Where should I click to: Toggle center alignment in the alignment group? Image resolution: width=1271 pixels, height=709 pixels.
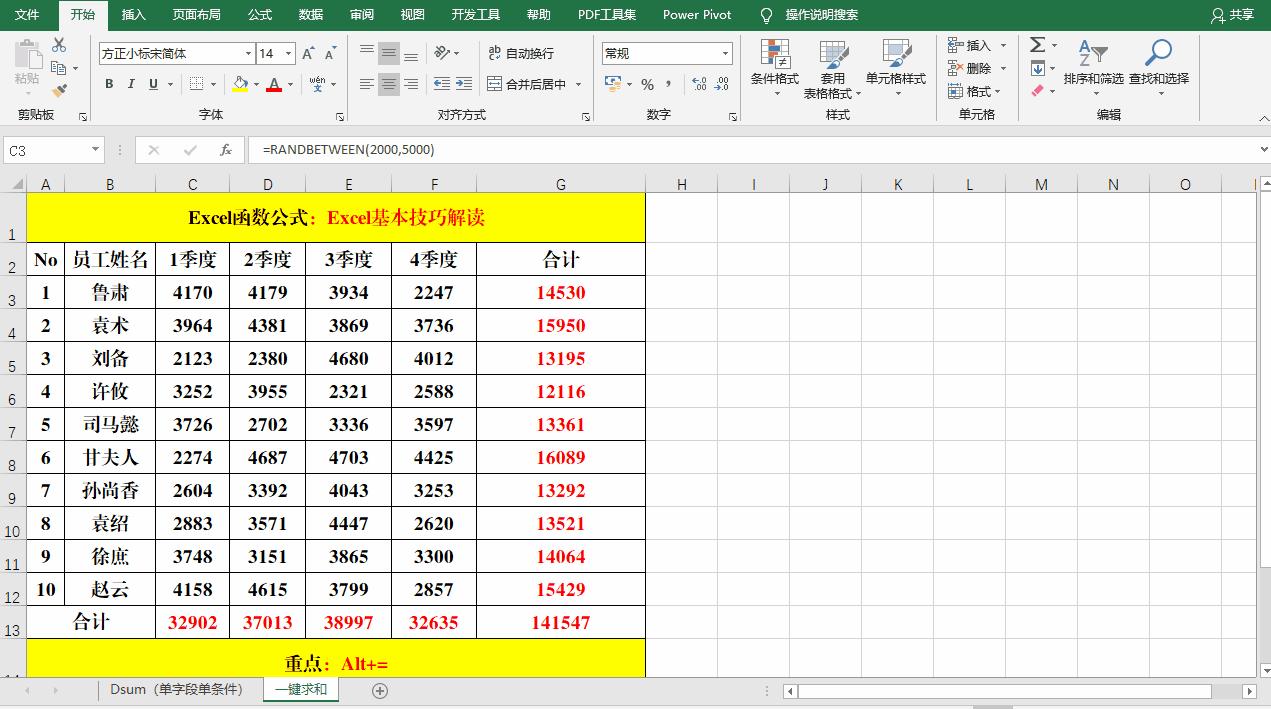tap(387, 84)
